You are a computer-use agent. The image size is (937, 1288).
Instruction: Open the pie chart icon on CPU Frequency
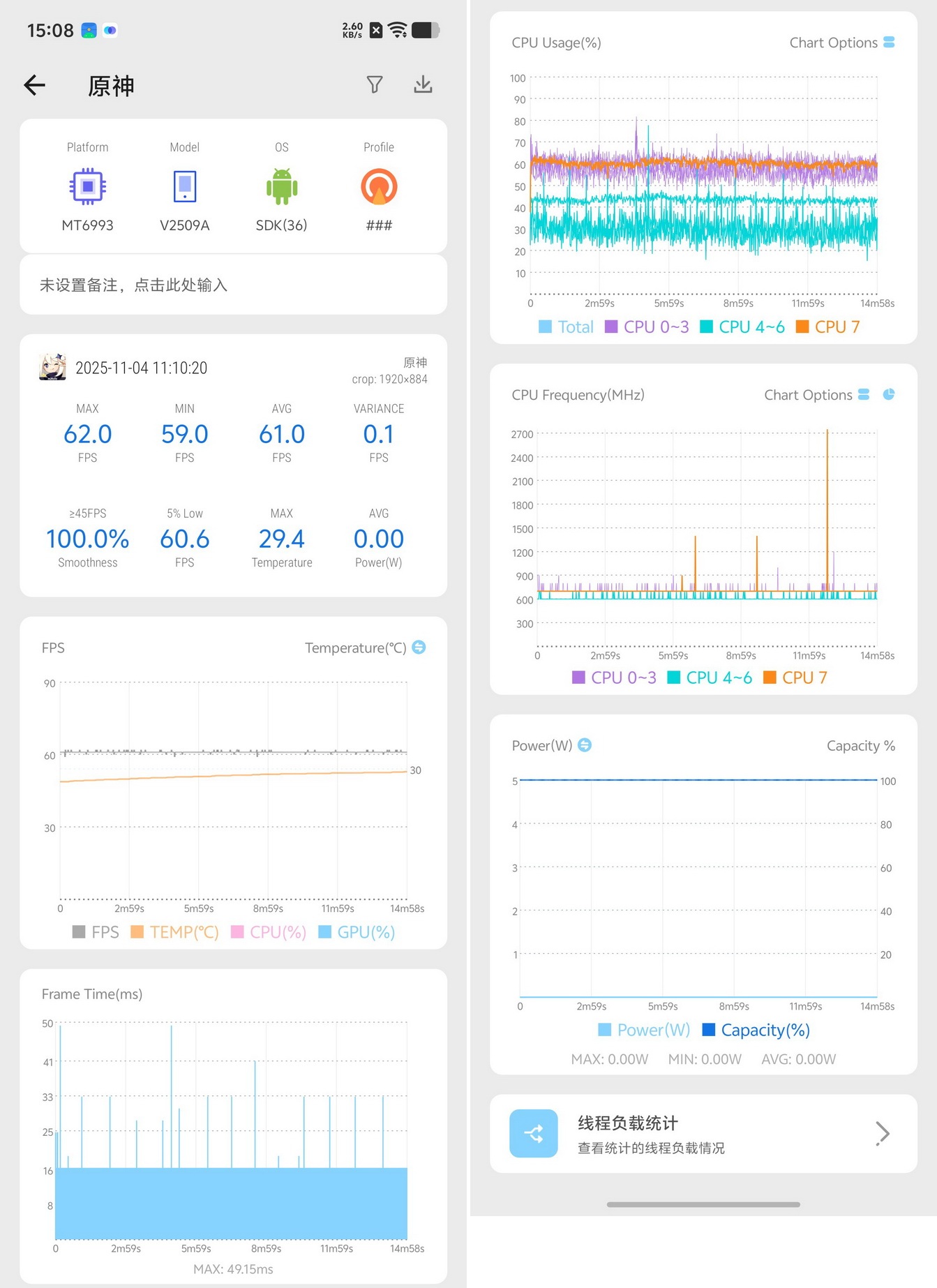point(889,394)
